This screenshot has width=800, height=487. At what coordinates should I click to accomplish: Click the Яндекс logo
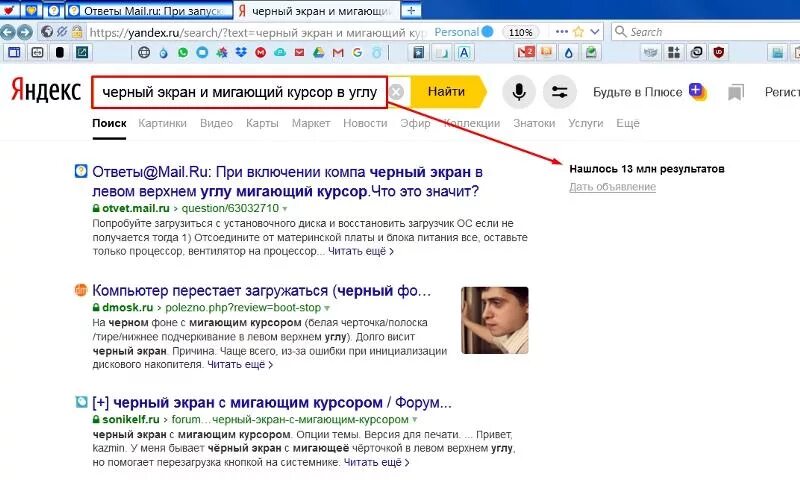pyautogui.click(x=46, y=91)
